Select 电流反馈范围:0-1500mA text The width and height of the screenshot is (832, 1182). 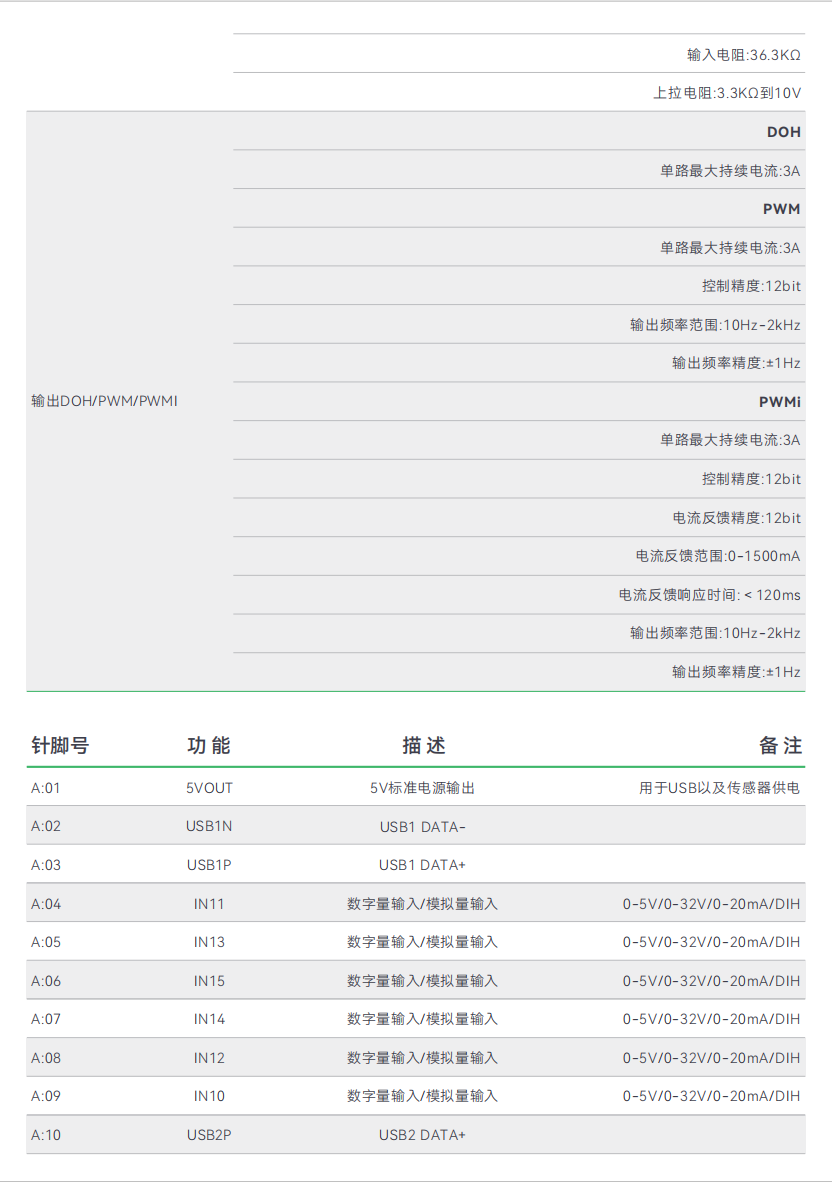coord(717,556)
